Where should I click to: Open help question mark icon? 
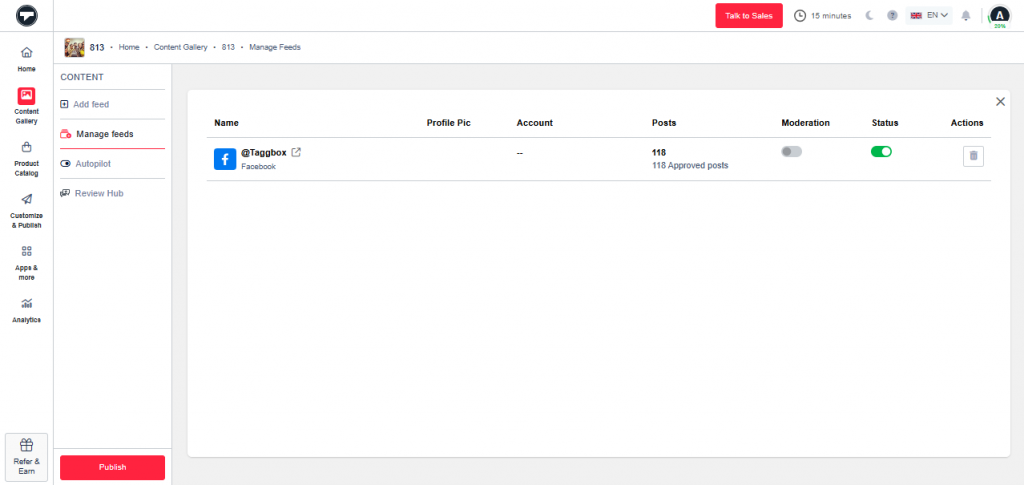click(x=892, y=16)
